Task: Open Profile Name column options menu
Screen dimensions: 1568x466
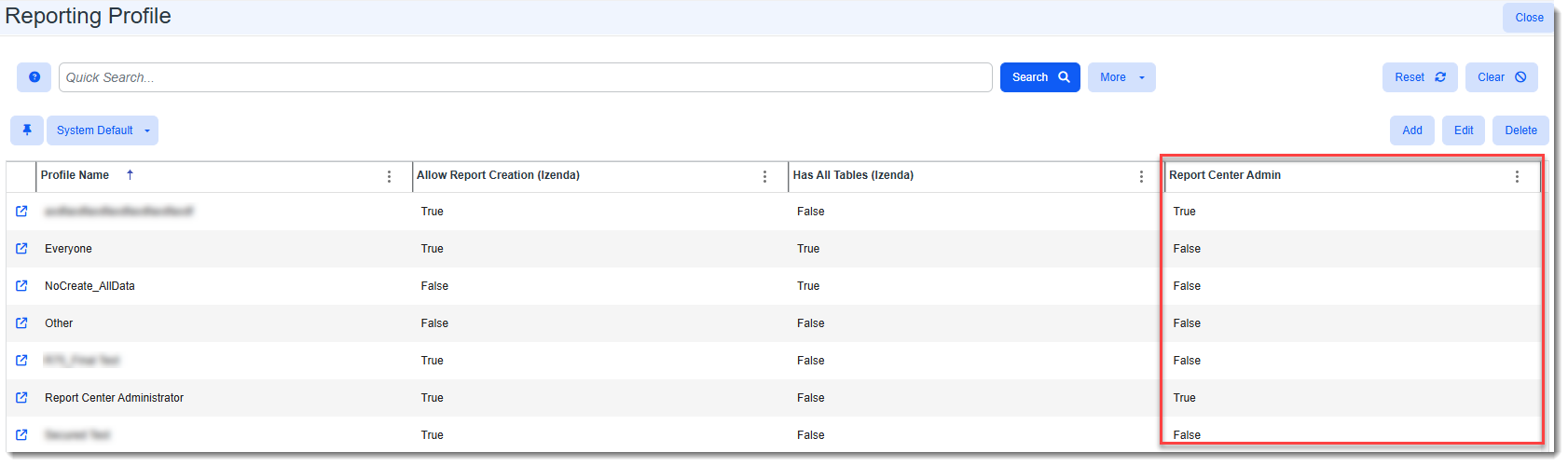Action: [390, 176]
